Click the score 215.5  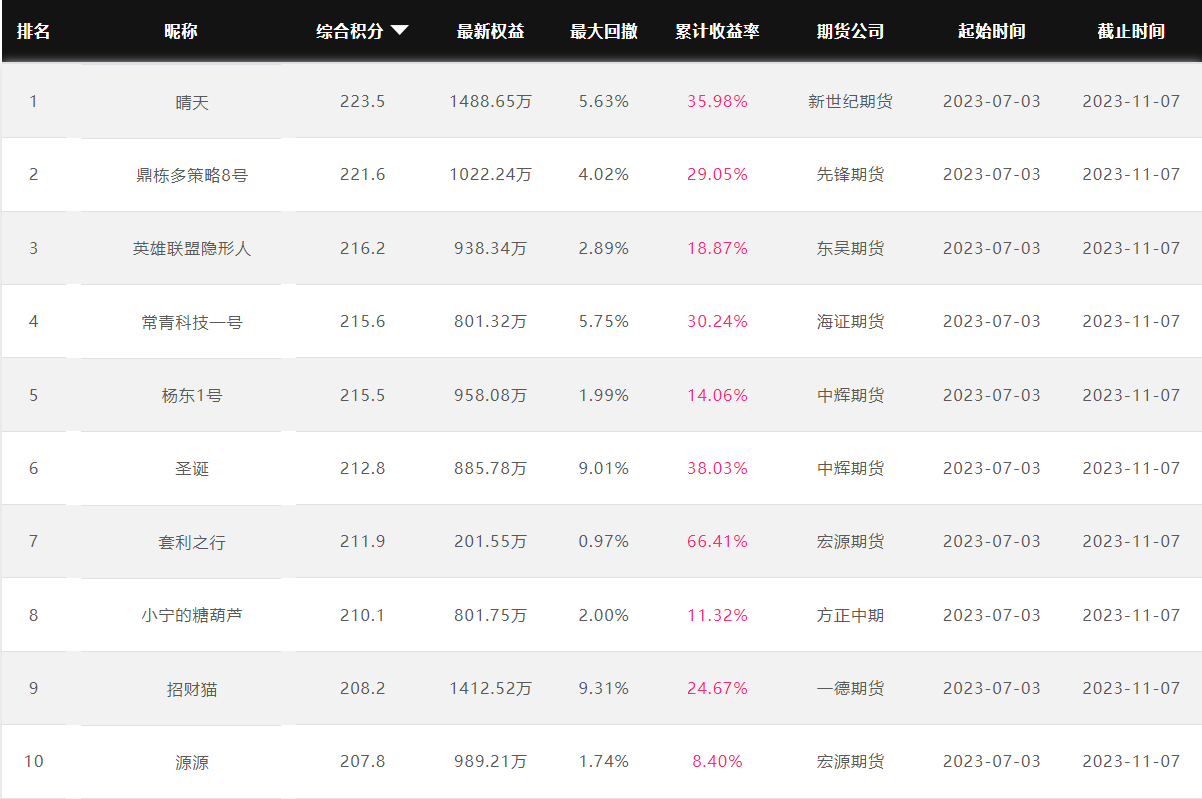362,395
